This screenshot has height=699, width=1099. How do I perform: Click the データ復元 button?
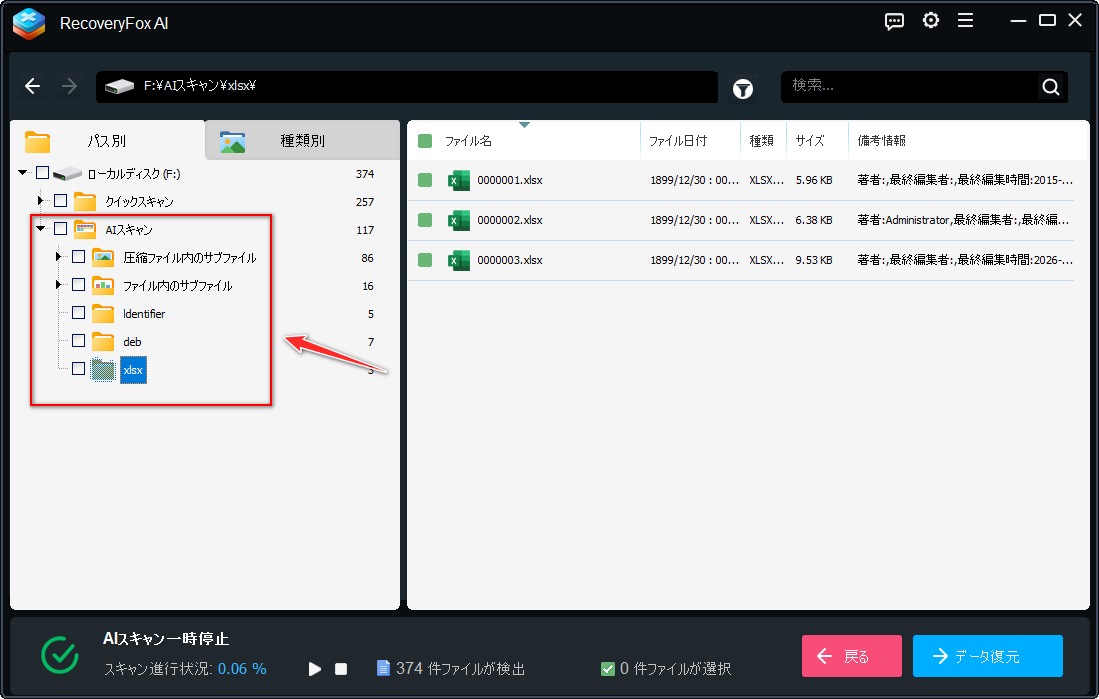987,656
